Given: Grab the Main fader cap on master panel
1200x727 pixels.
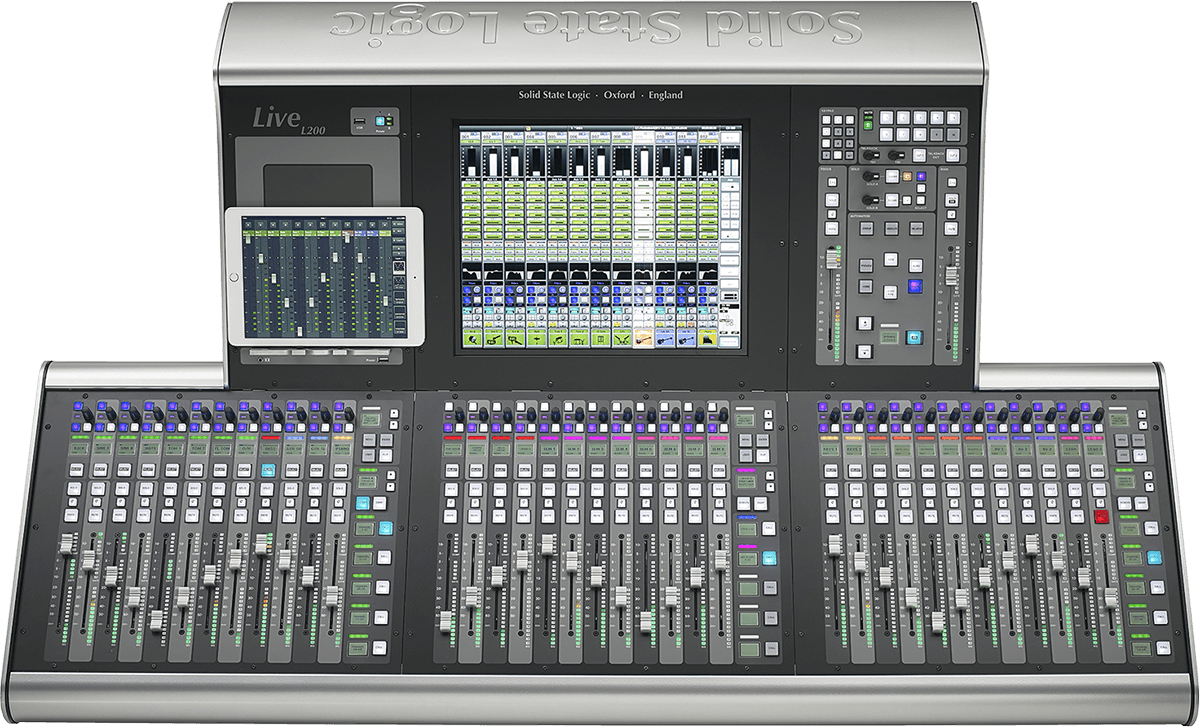Looking at the screenshot, I should 951,276.
